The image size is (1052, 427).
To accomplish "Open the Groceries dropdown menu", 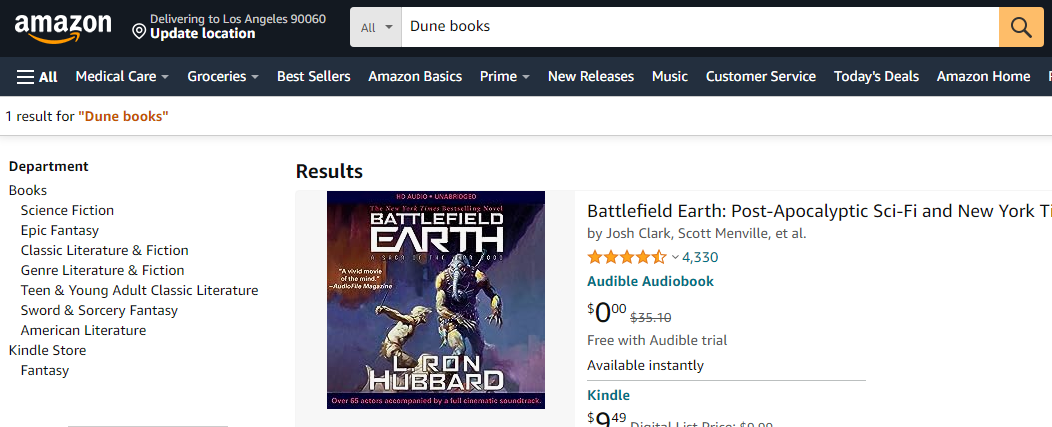I will pos(223,76).
